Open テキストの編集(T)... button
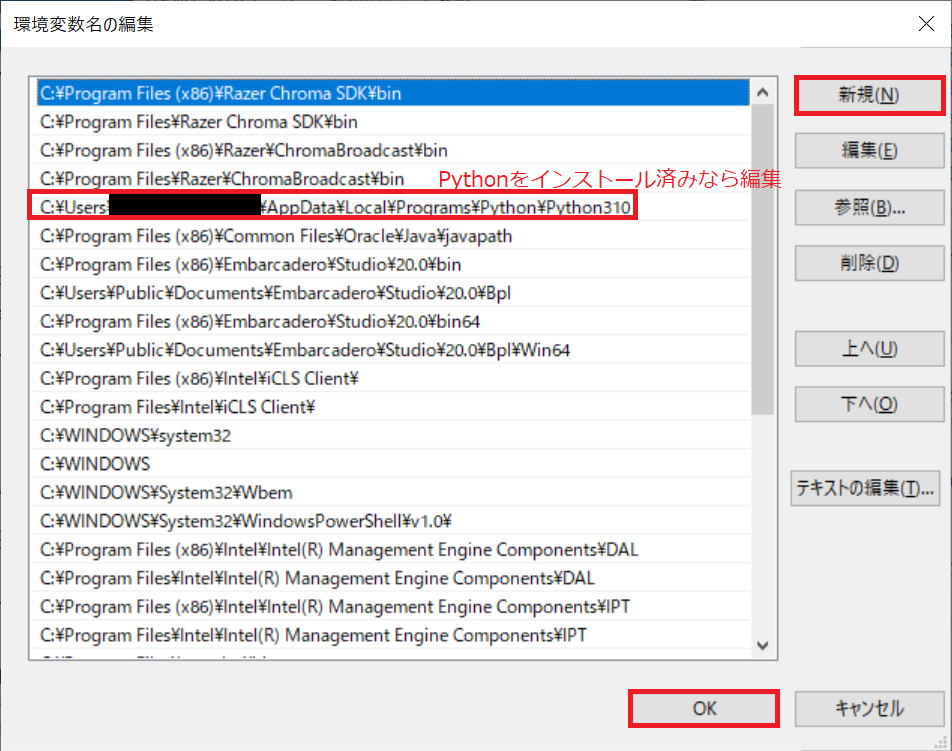The width and height of the screenshot is (952, 751). [865, 488]
